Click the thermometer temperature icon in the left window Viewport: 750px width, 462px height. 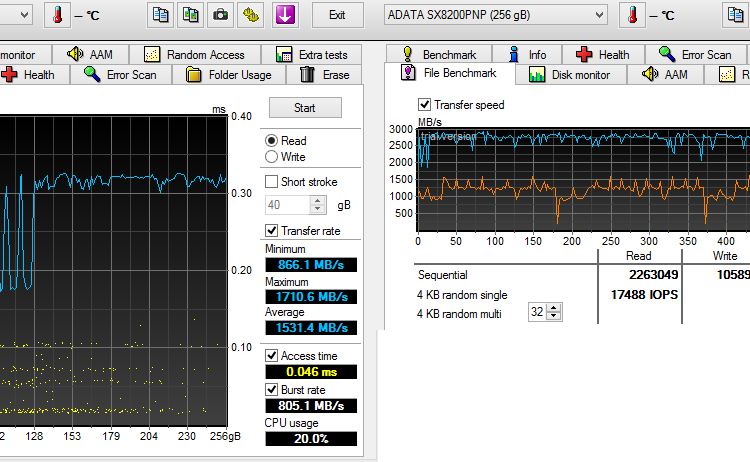(x=58, y=15)
